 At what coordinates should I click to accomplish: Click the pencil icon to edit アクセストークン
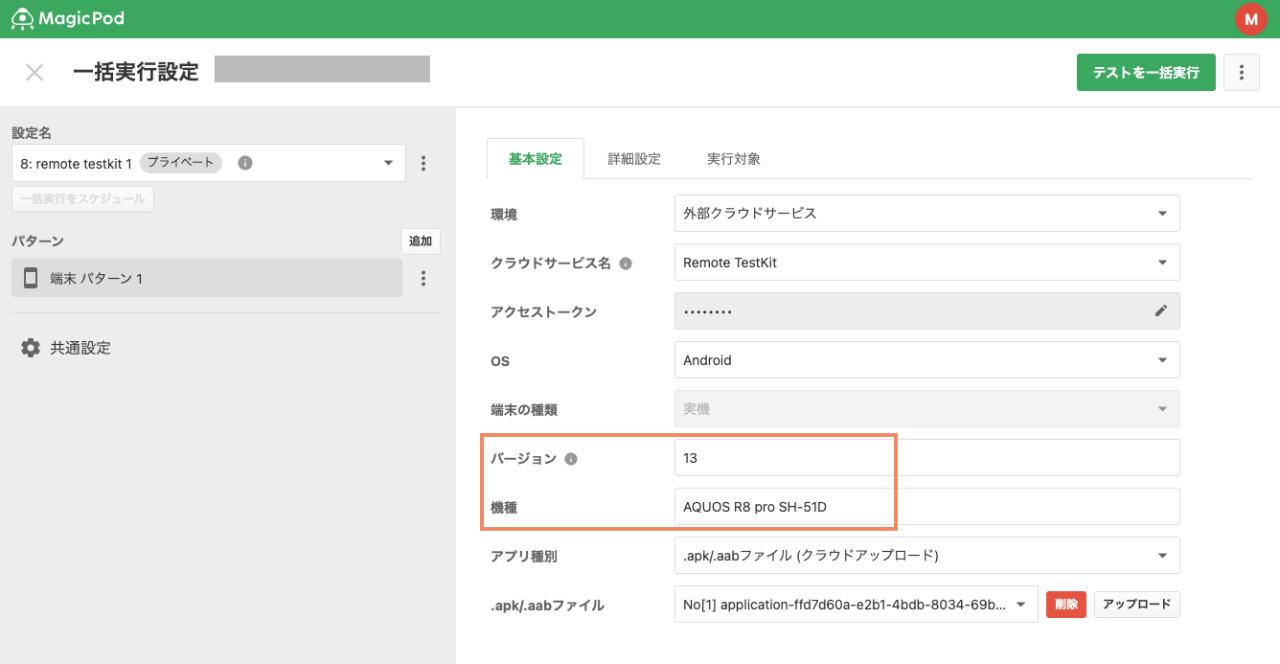coord(1161,311)
